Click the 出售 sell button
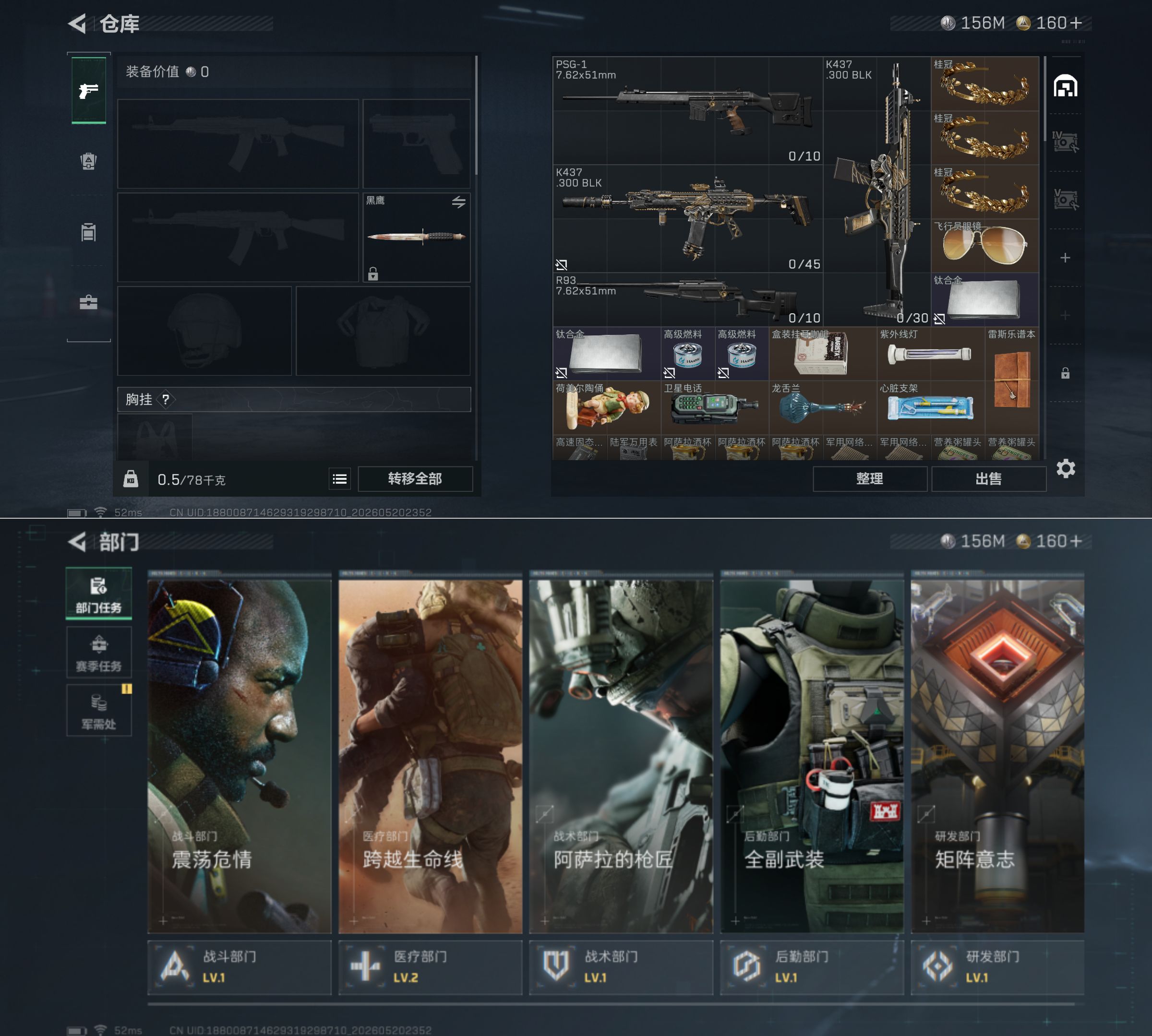The image size is (1152, 1036). (x=989, y=479)
